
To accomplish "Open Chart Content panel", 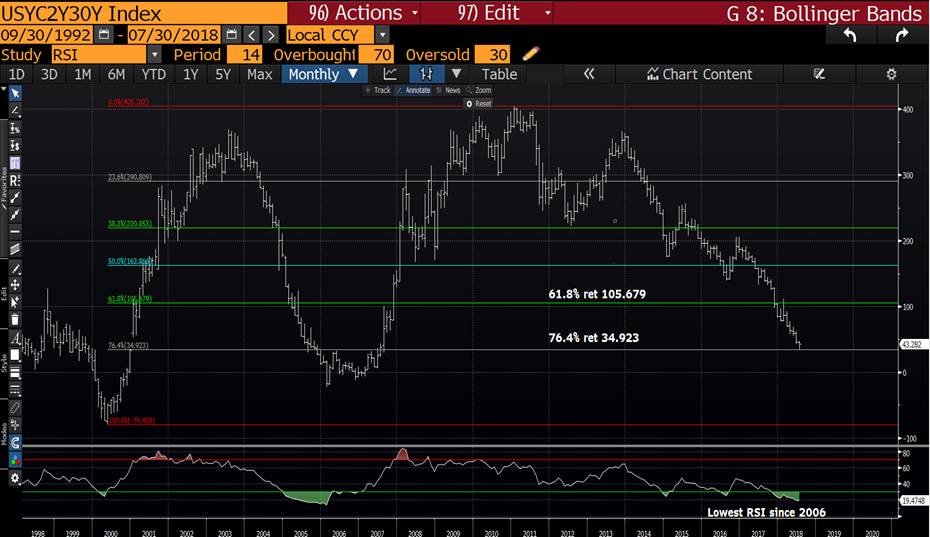I will [x=699, y=74].
